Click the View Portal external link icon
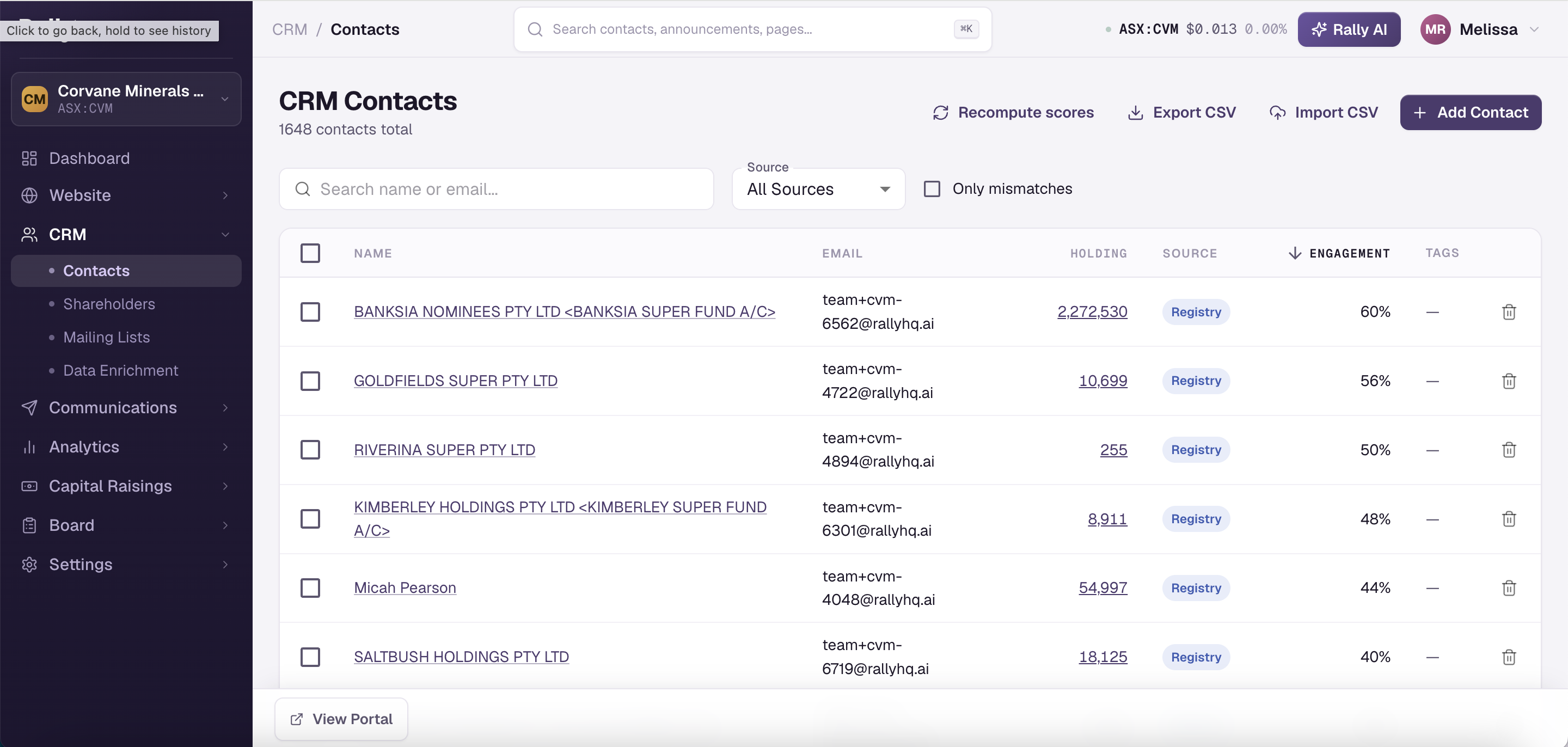The height and width of the screenshot is (747, 1568). click(x=296, y=719)
